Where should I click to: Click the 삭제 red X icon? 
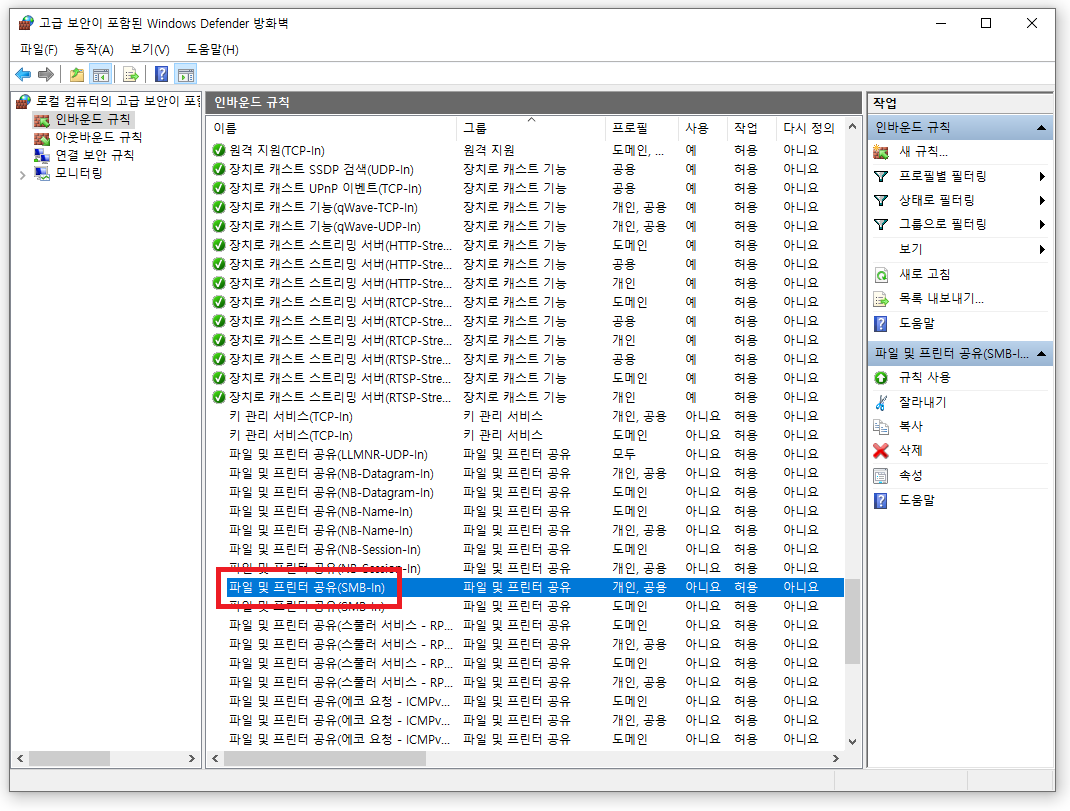click(x=881, y=451)
